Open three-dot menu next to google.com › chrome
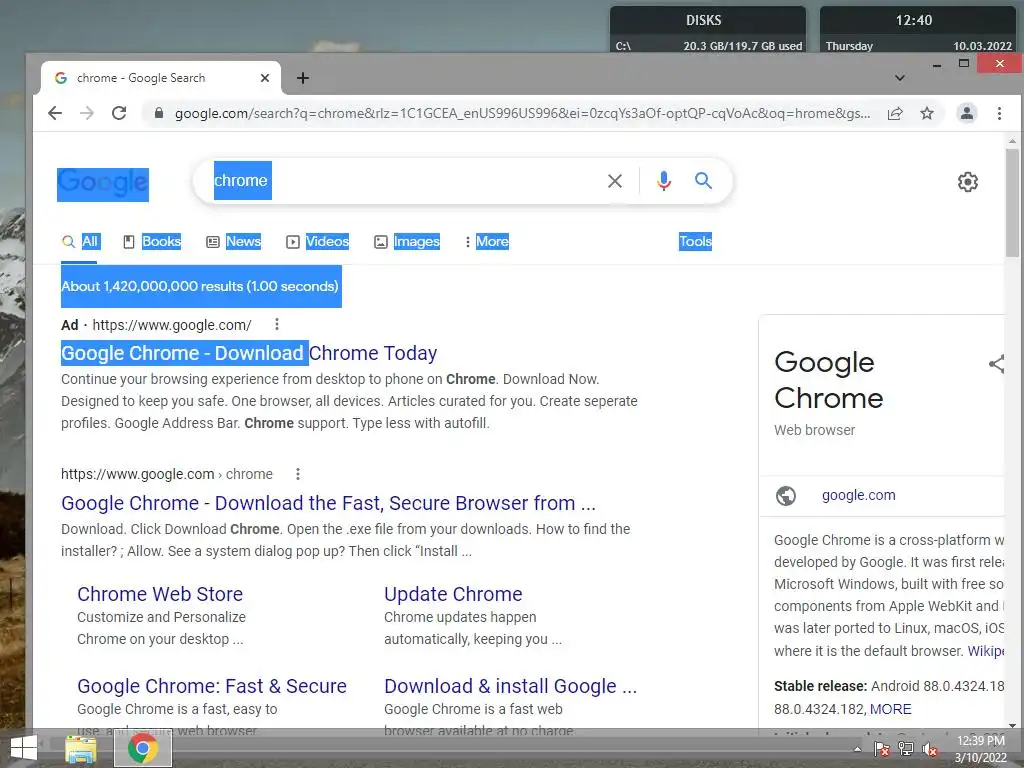 pyautogui.click(x=298, y=474)
